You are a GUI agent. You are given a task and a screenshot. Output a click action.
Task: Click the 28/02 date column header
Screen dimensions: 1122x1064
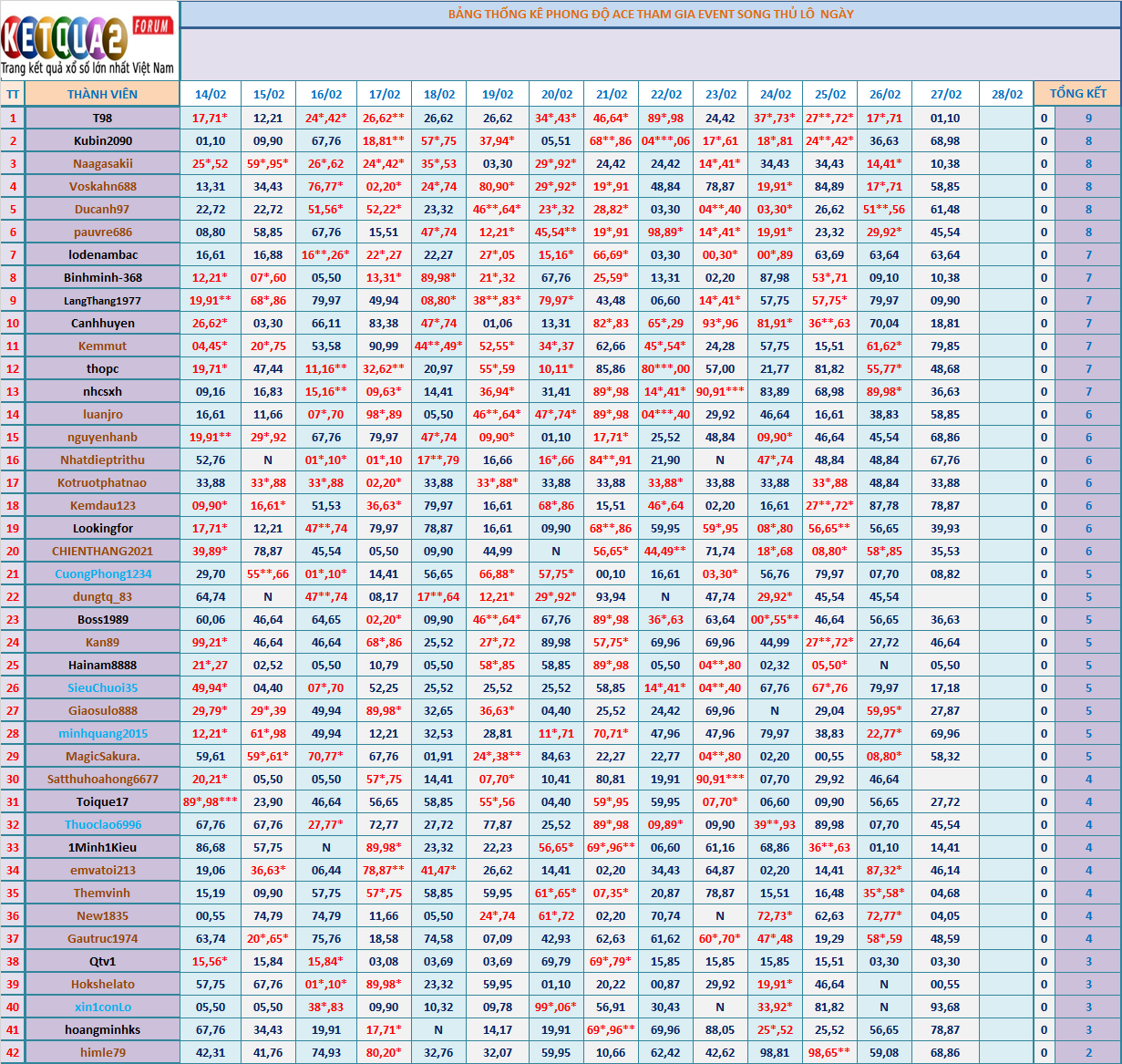click(1006, 94)
